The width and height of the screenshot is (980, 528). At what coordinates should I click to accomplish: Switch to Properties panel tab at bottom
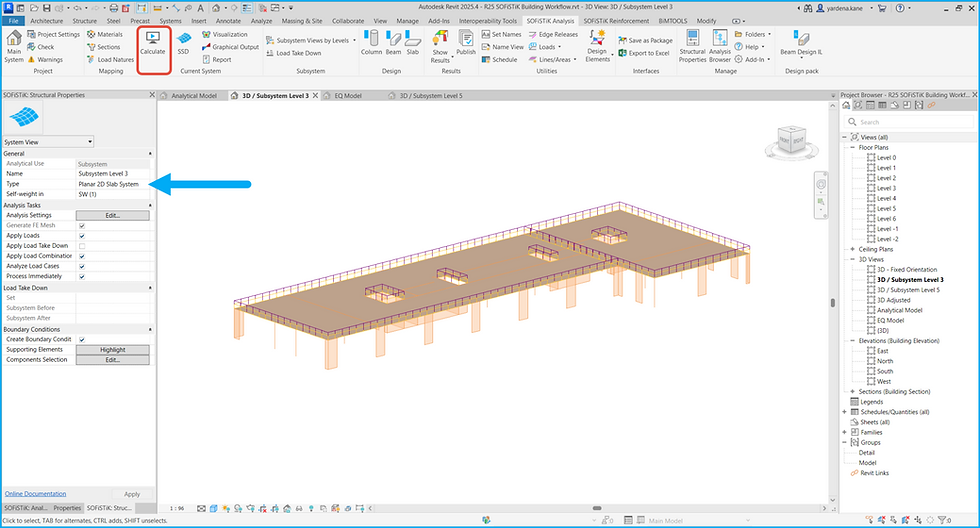[x=67, y=508]
